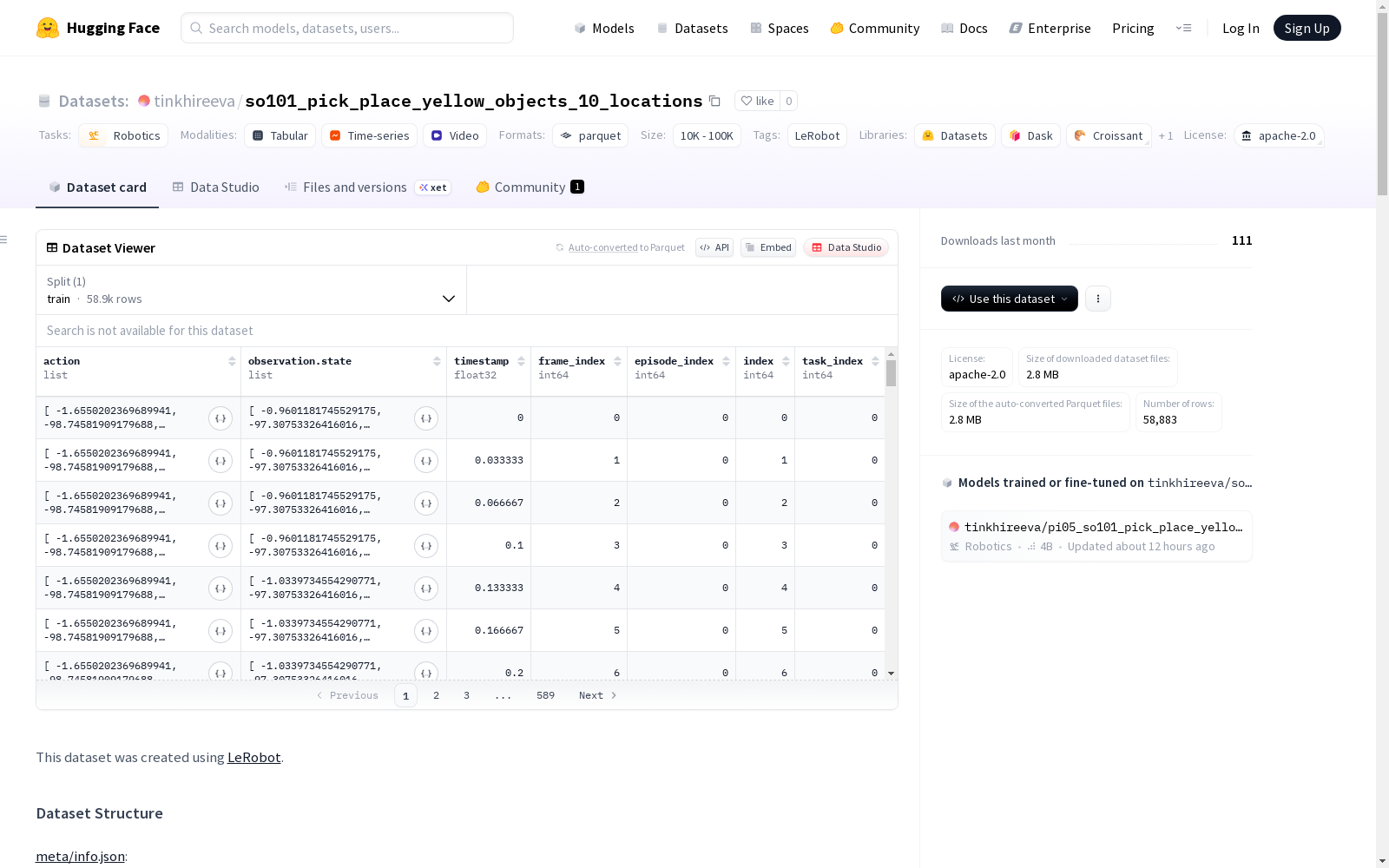Open Docs in top navigation
The width and height of the screenshot is (1389, 868).
pyautogui.click(x=964, y=28)
